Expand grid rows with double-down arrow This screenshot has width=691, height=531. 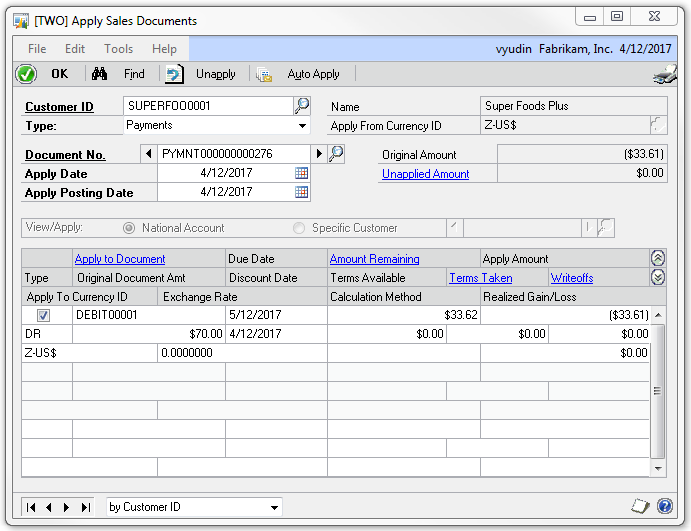pos(657,277)
